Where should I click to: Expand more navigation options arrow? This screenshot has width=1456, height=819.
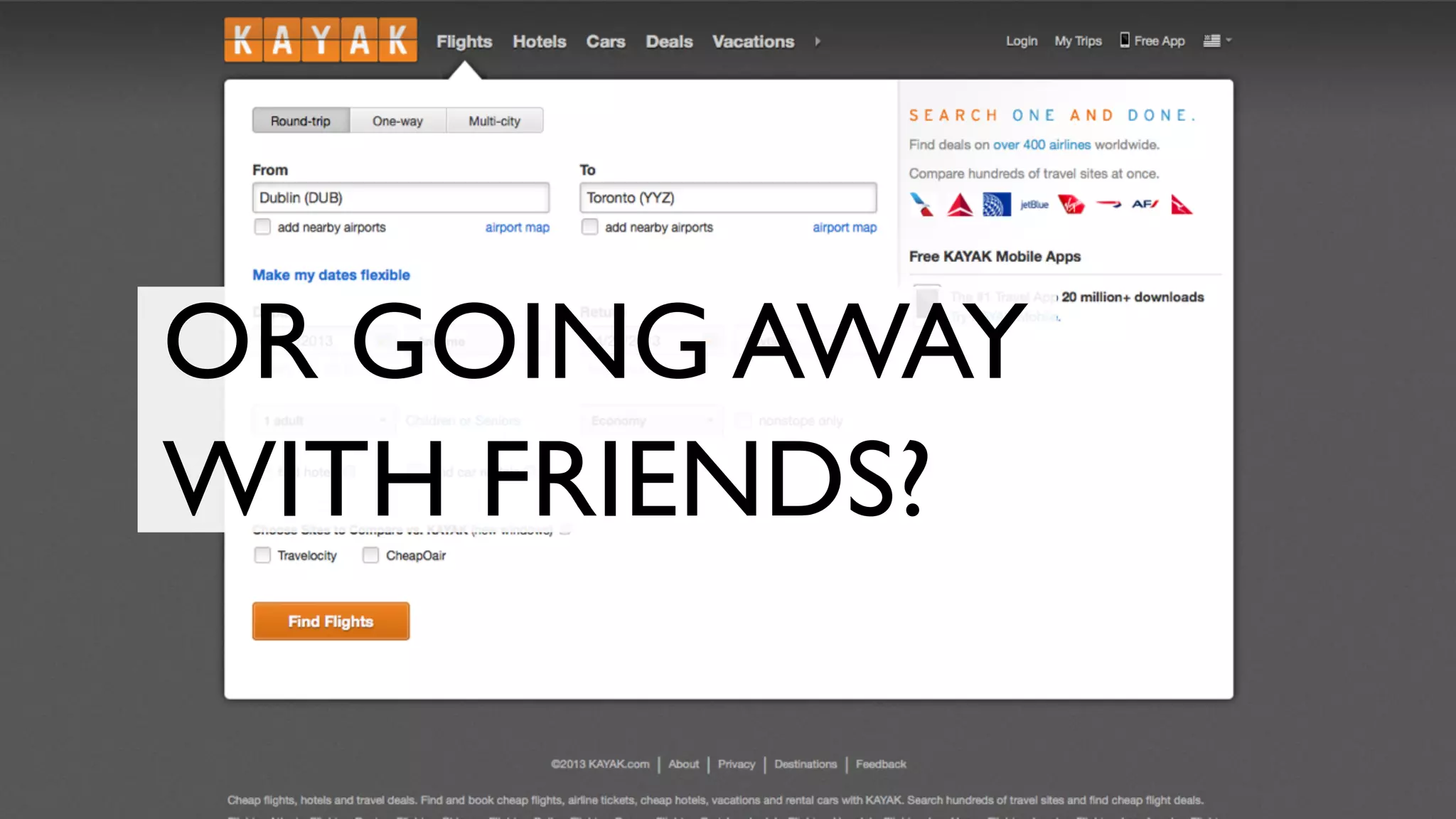click(x=818, y=41)
